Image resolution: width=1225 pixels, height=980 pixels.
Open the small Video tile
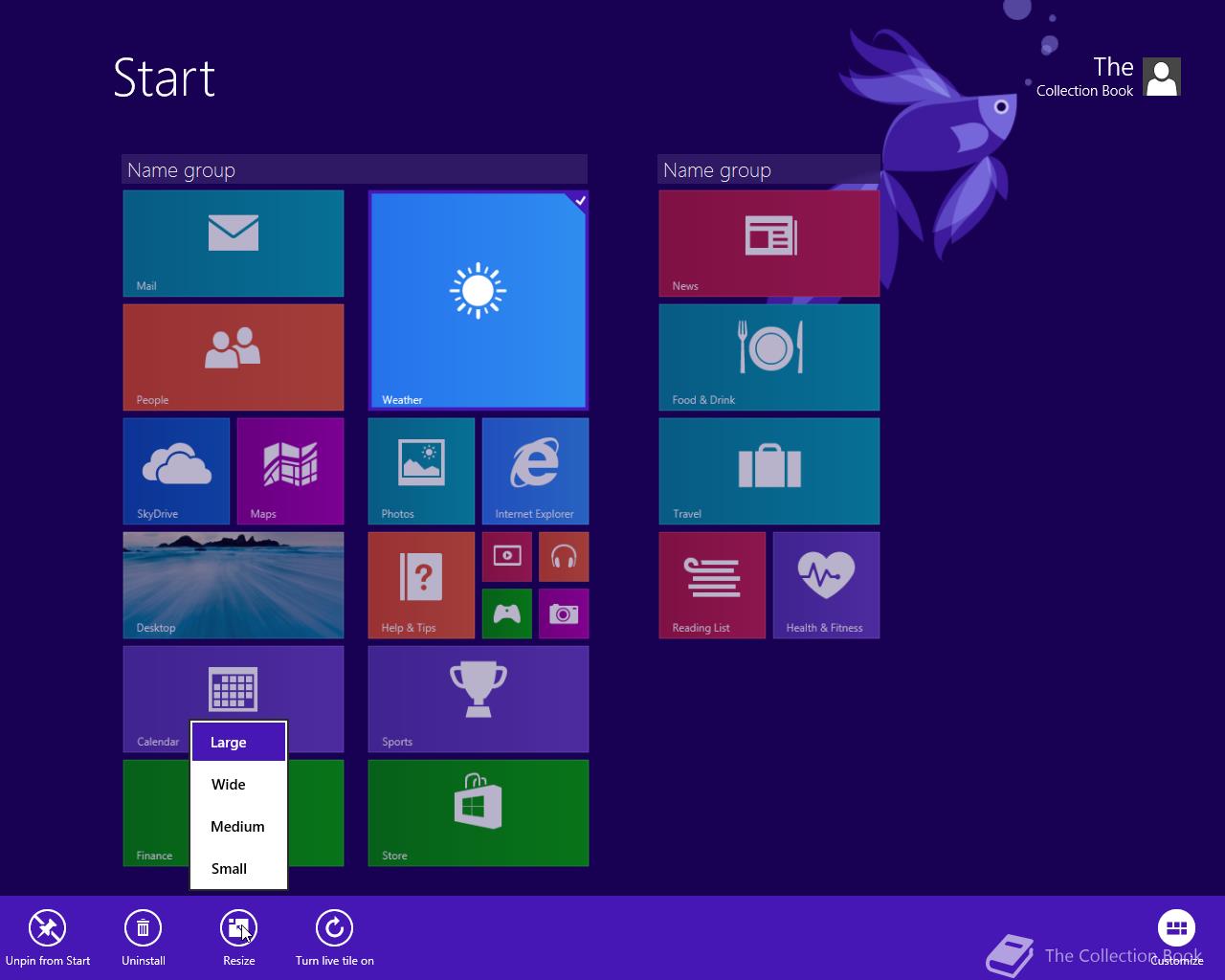pyautogui.click(x=507, y=557)
